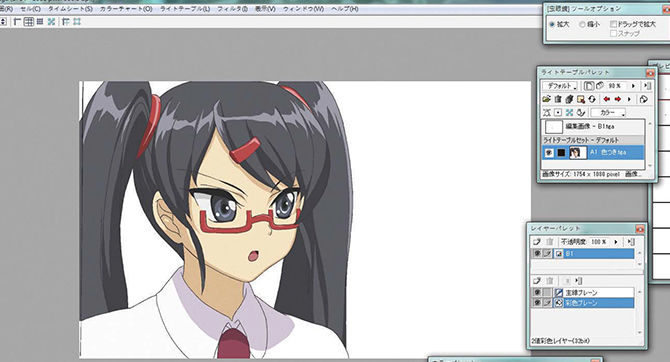Click the refresh arrows icon in light table palette
The image size is (670, 362).
point(592,99)
